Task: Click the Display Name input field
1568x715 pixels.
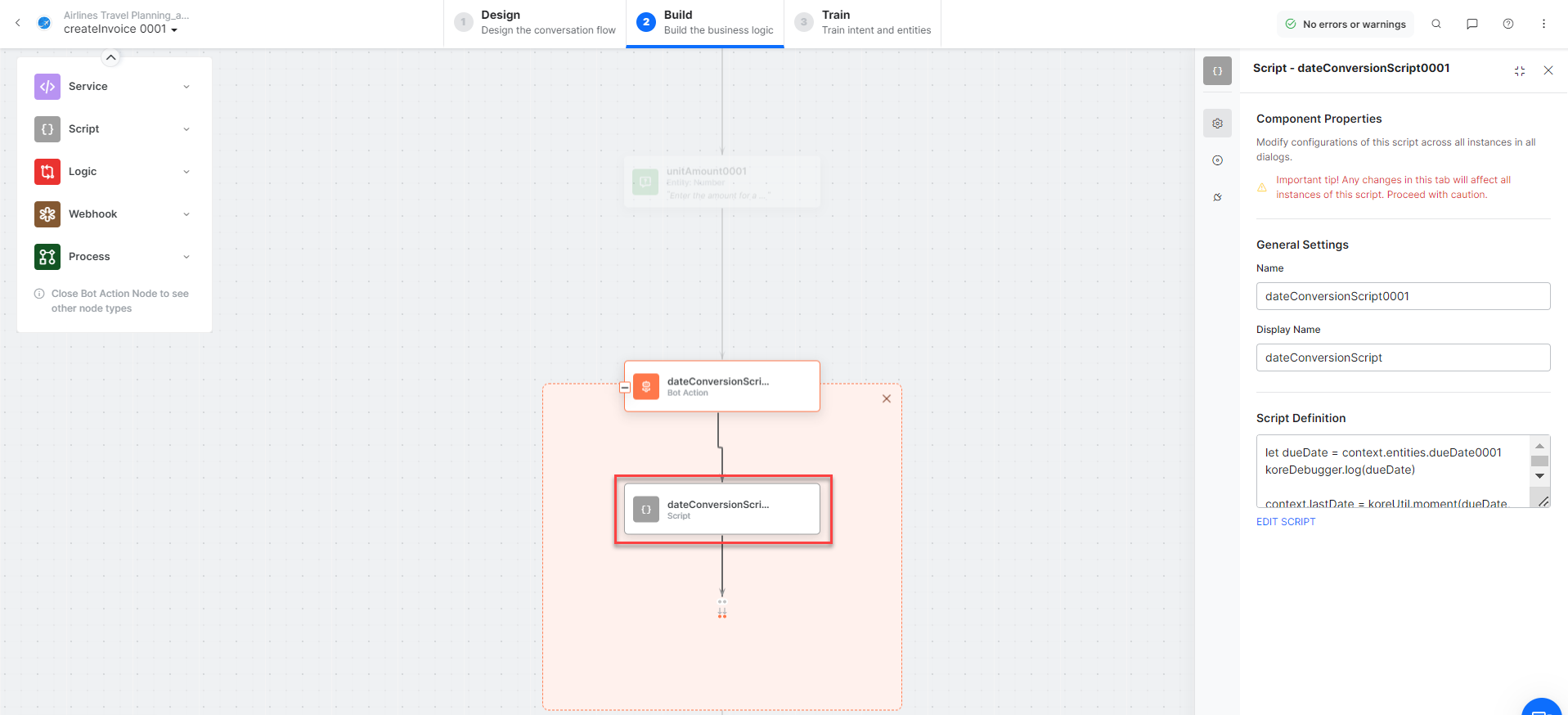Action: [1402, 357]
